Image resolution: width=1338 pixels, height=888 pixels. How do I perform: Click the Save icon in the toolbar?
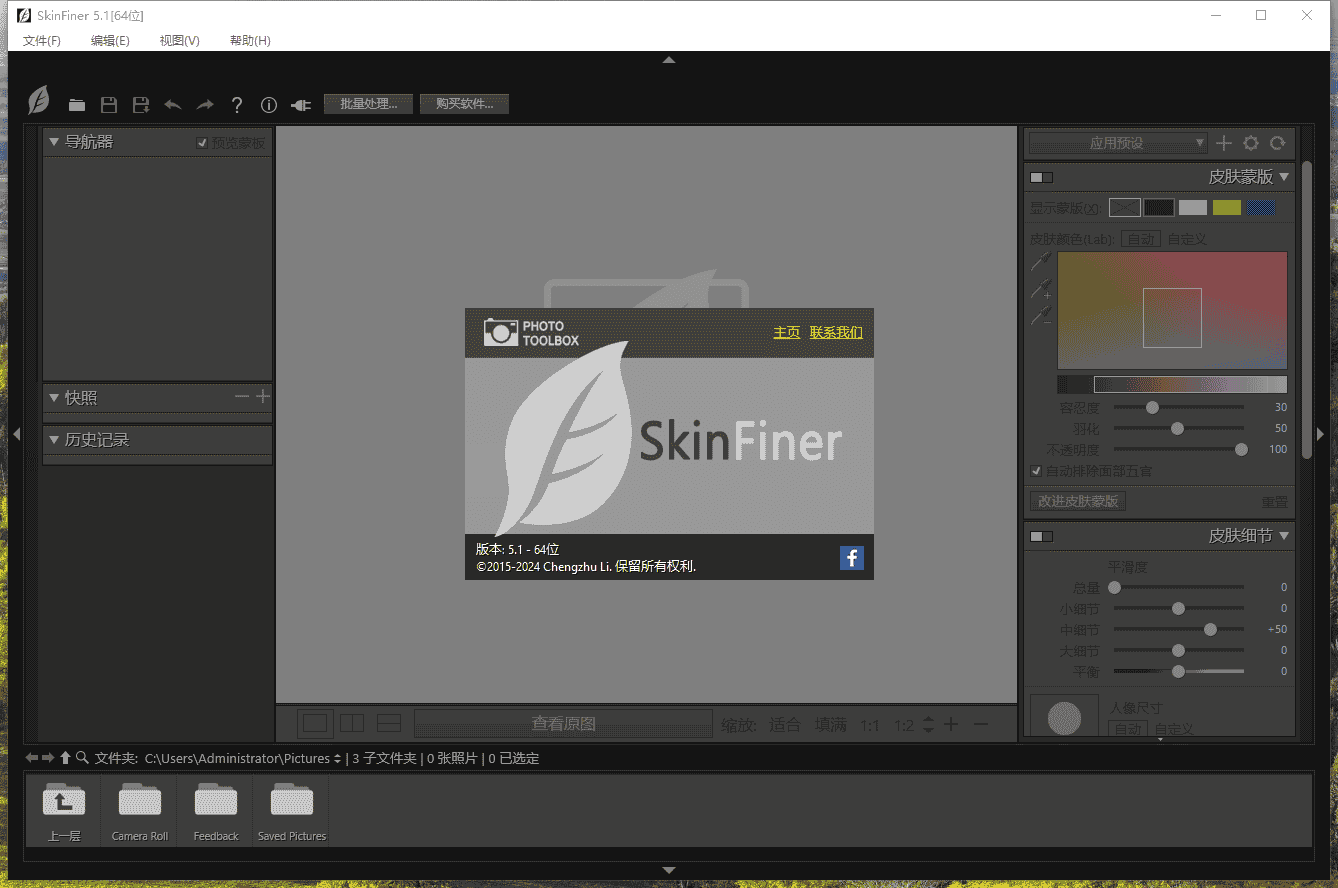(108, 104)
